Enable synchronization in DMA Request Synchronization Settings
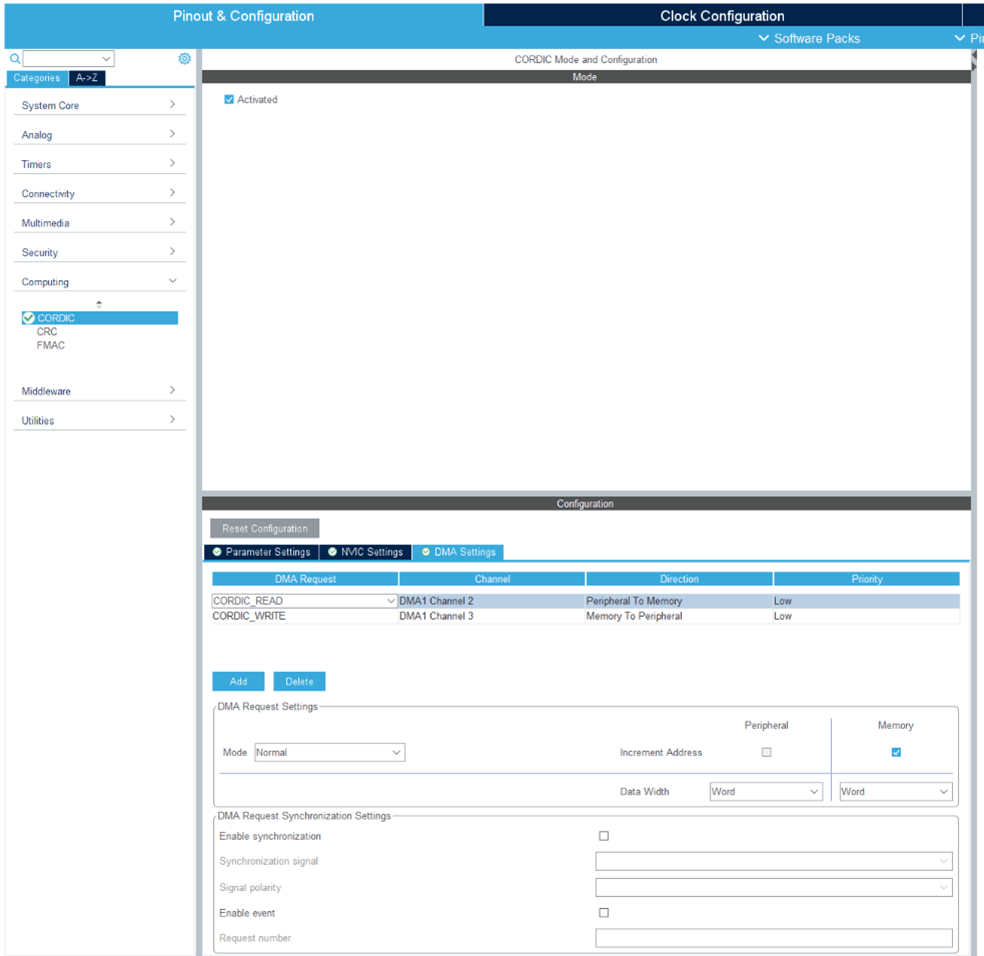 (x=604, y=835)
